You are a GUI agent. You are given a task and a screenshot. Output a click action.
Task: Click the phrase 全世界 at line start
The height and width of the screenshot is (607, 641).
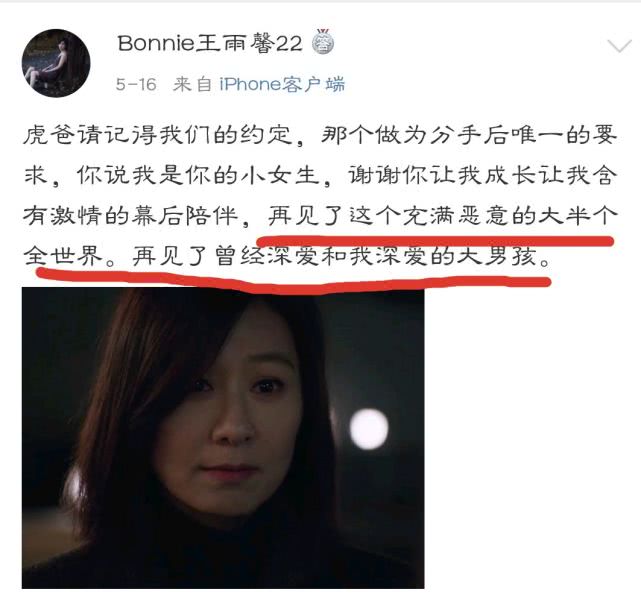(x=63, y=256)
